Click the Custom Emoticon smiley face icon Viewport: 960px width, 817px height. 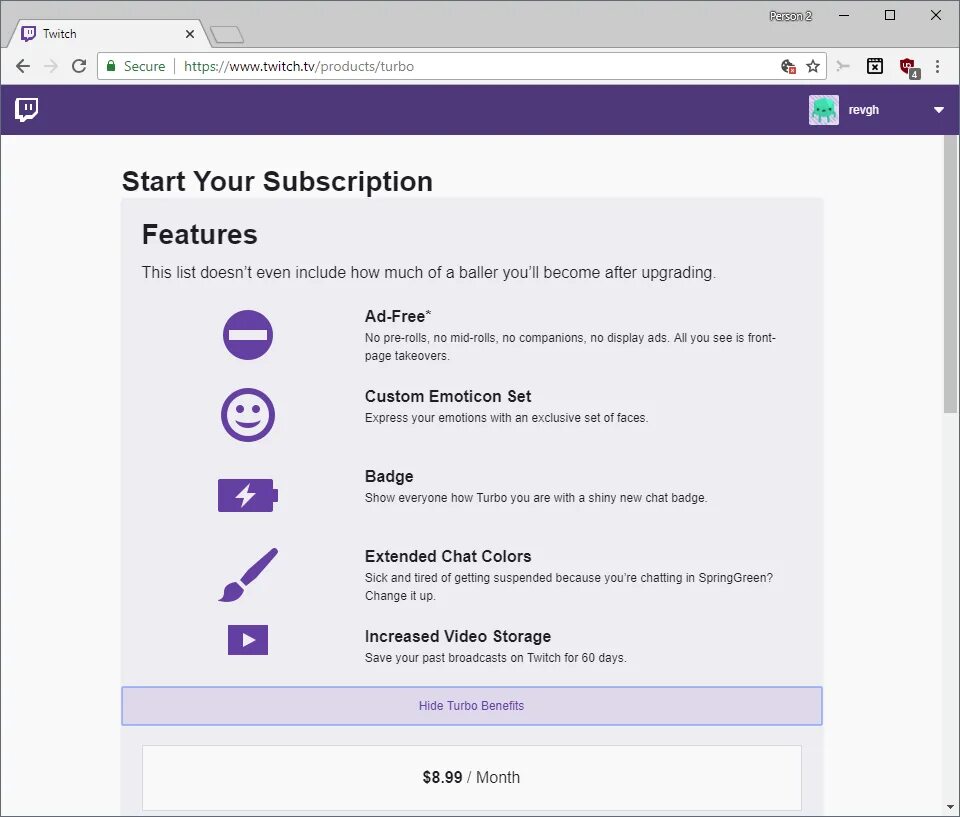247,415
